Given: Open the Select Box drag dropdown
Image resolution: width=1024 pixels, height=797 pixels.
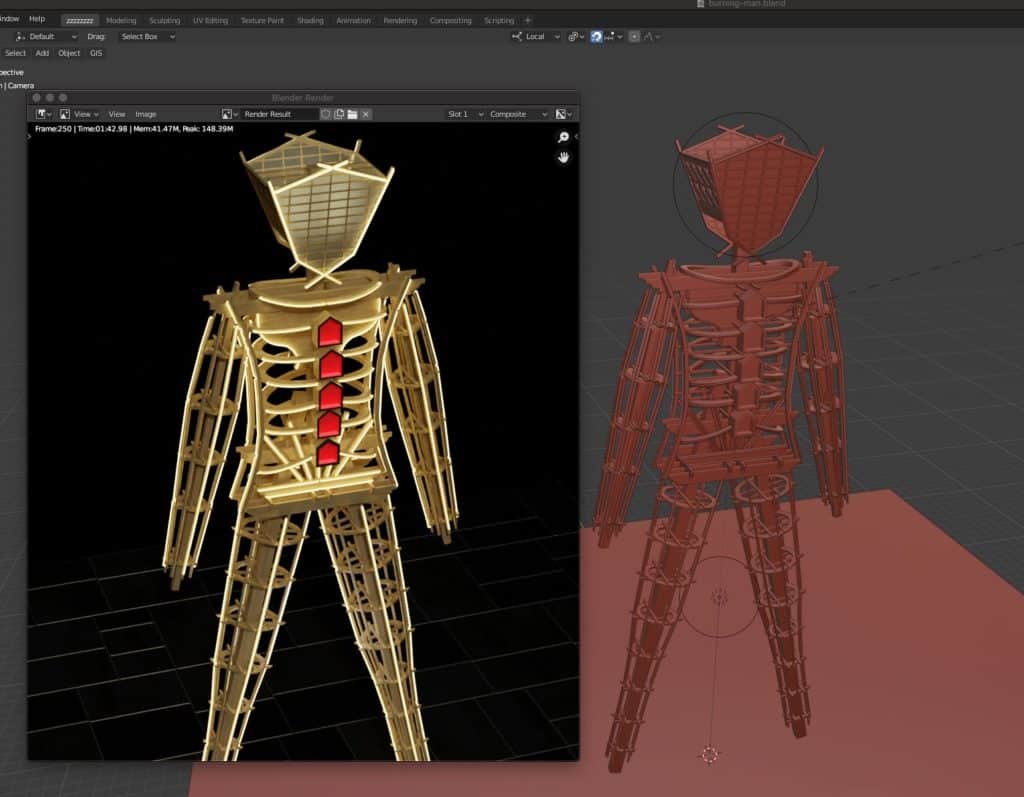Looking at the screenshot, I should (148, 37).
